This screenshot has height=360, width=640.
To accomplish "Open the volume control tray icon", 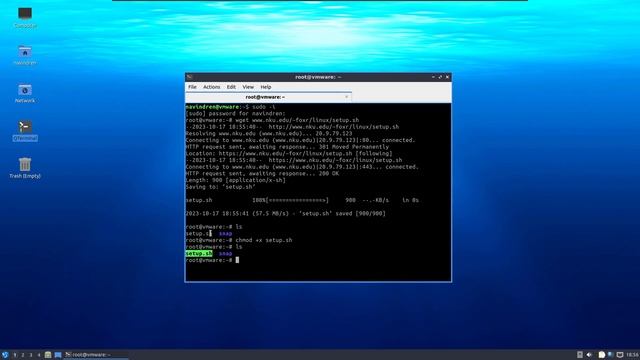I will pyautogui.click(x=589, y=355).
